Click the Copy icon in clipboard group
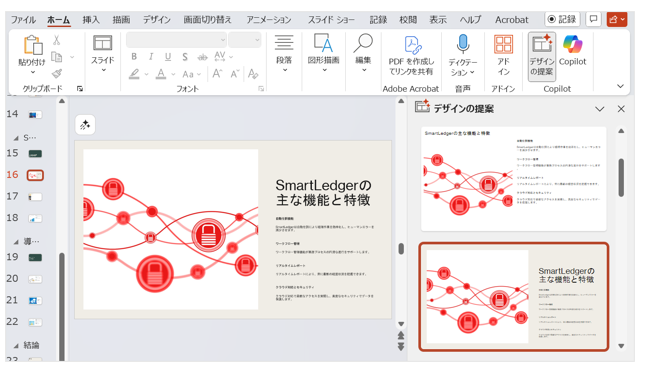The image size is (646, 373). point(56,57)
